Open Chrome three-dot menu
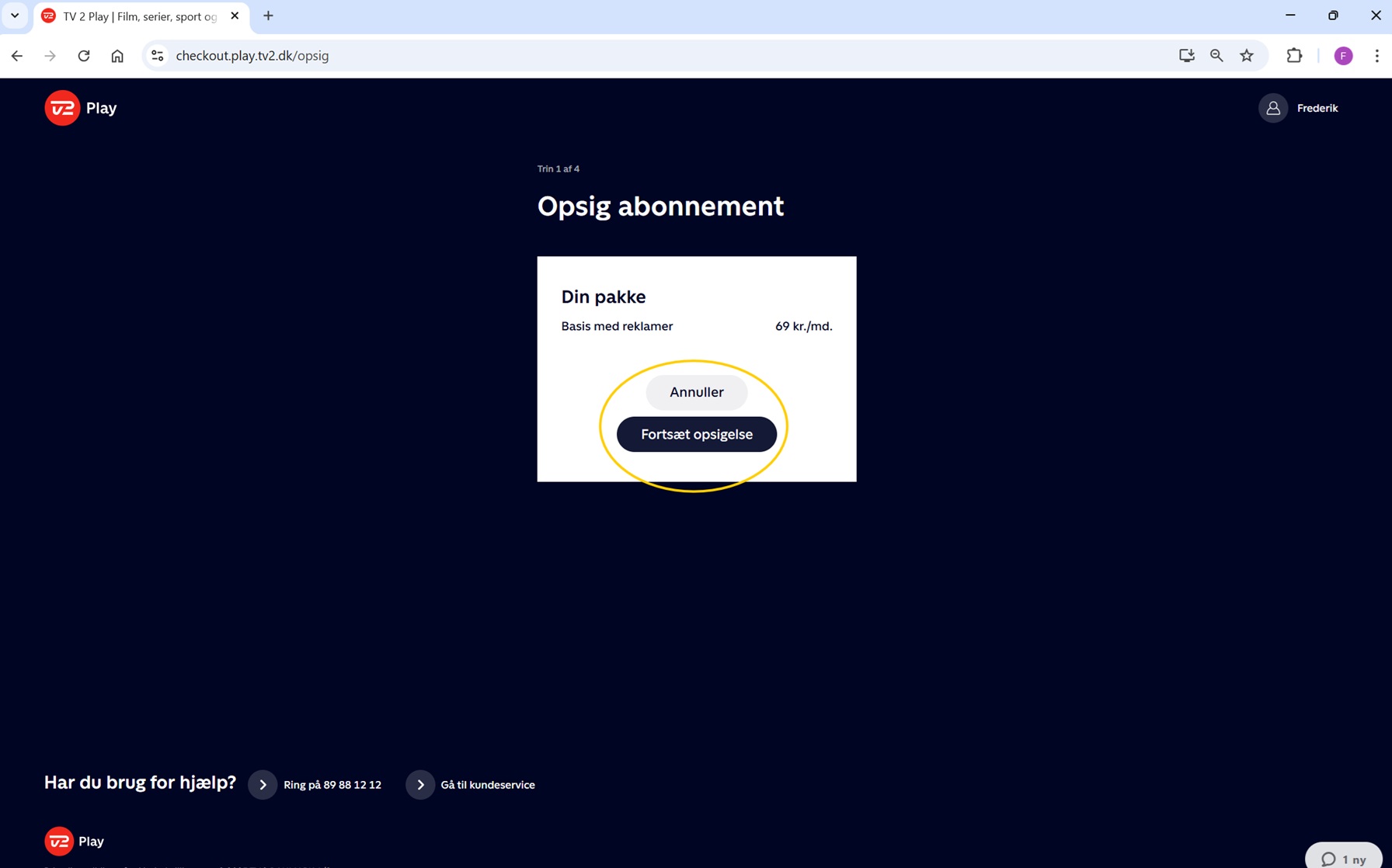 1376,56
